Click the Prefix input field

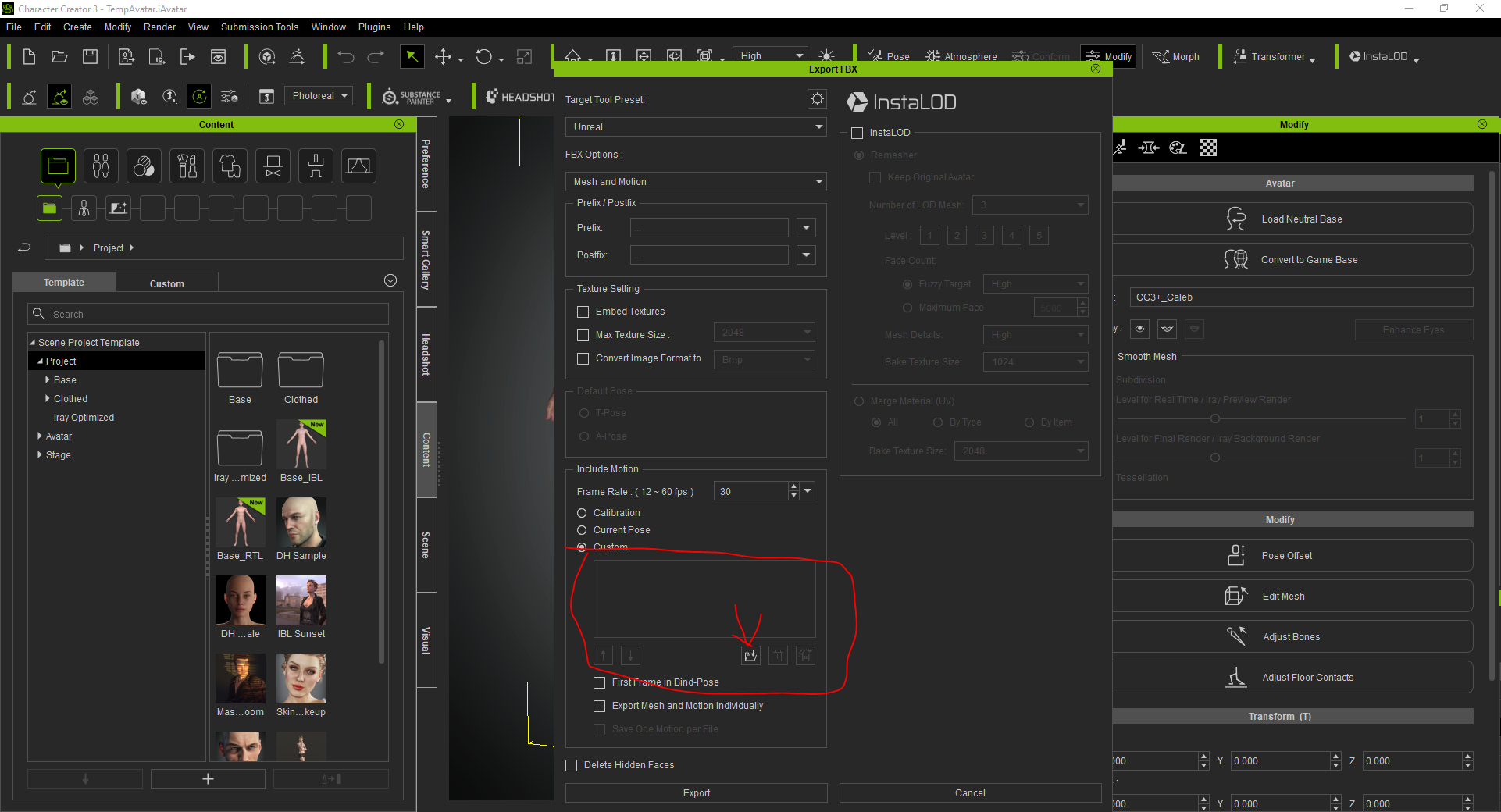coord(709,227)
